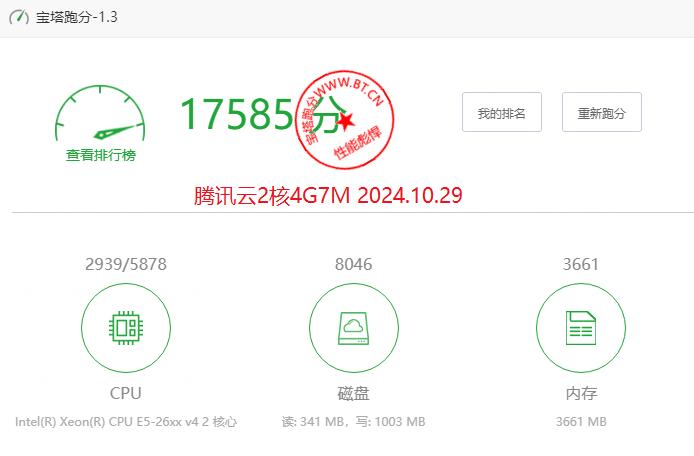694x456 pixels.
Task: Select the 17585 total score text
Action: click(237, 114)
